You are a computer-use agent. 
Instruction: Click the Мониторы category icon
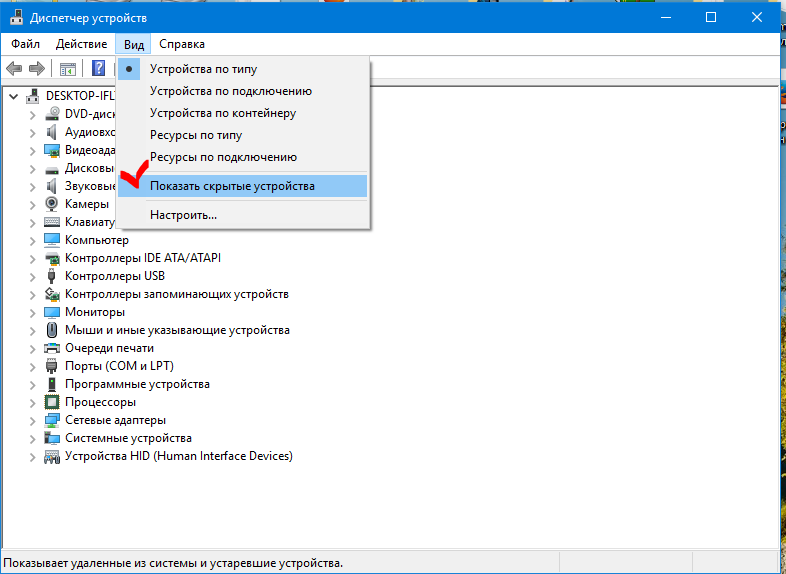pyautogui.click(x=52, y=312)
